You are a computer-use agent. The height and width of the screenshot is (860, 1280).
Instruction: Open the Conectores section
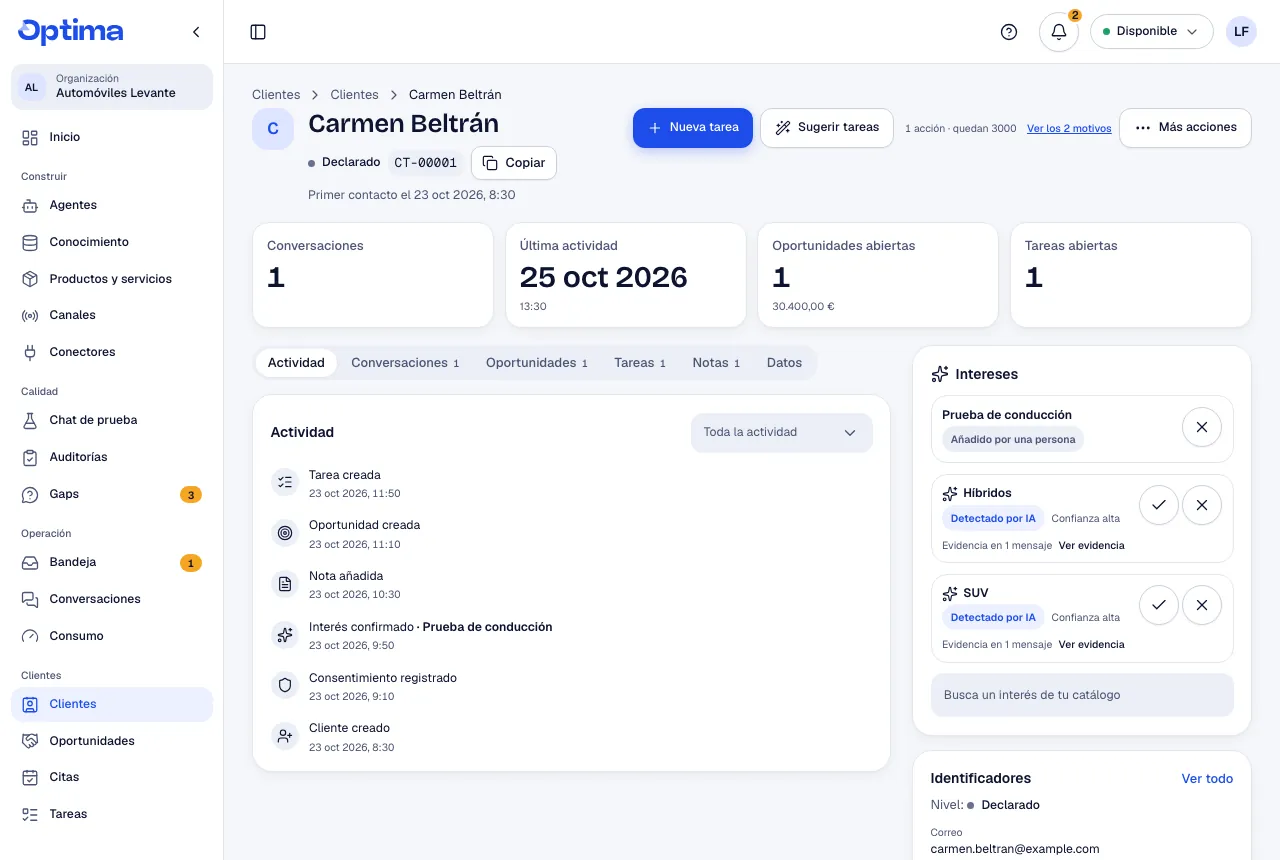pos(112,352)
